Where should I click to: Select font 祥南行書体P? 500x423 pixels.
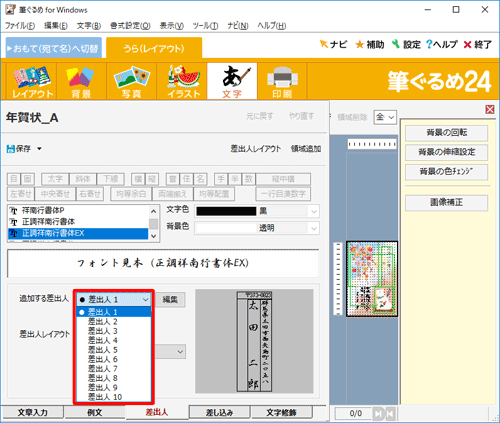tap(78, 210)
